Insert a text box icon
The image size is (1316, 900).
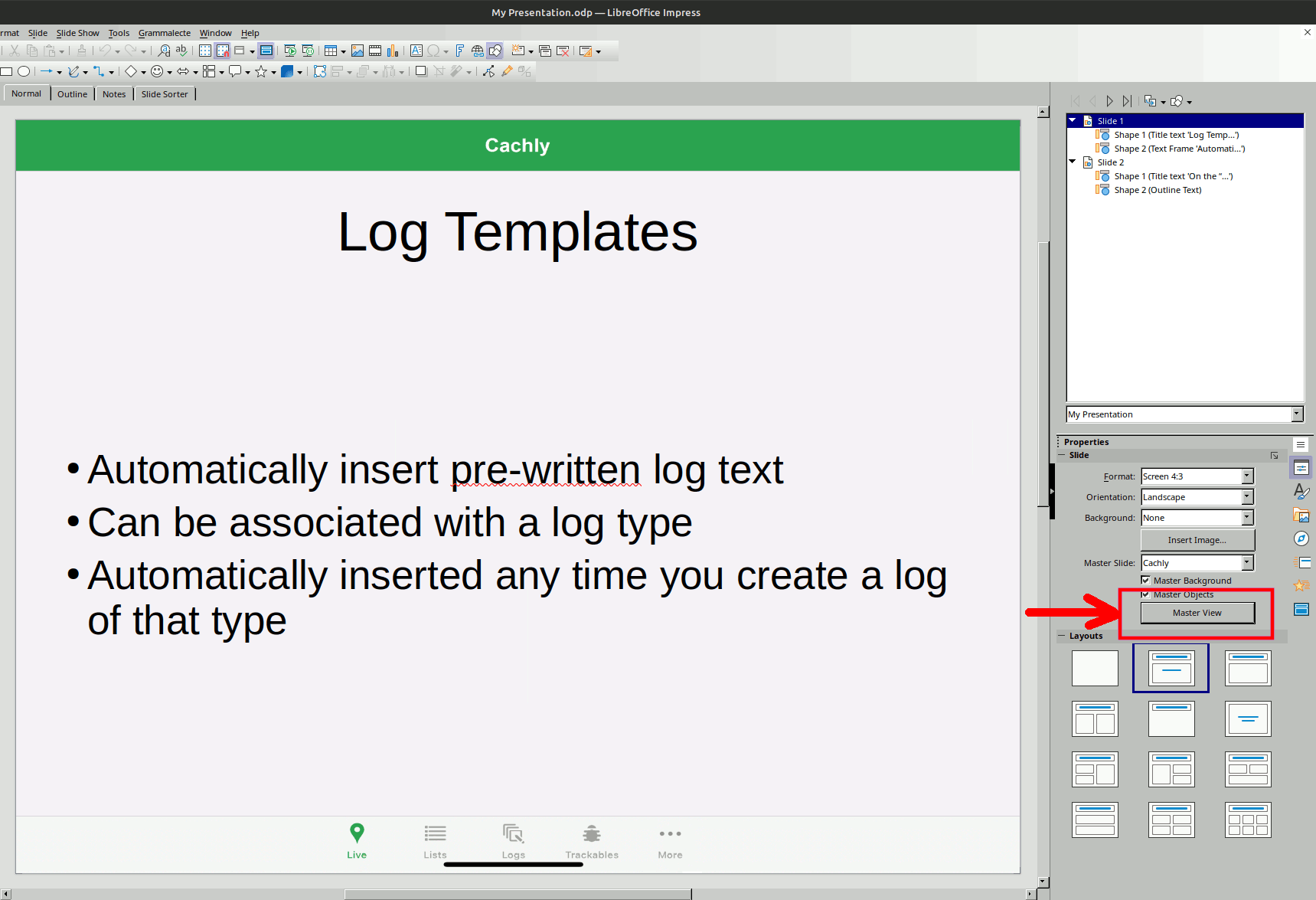pos(416,51)
